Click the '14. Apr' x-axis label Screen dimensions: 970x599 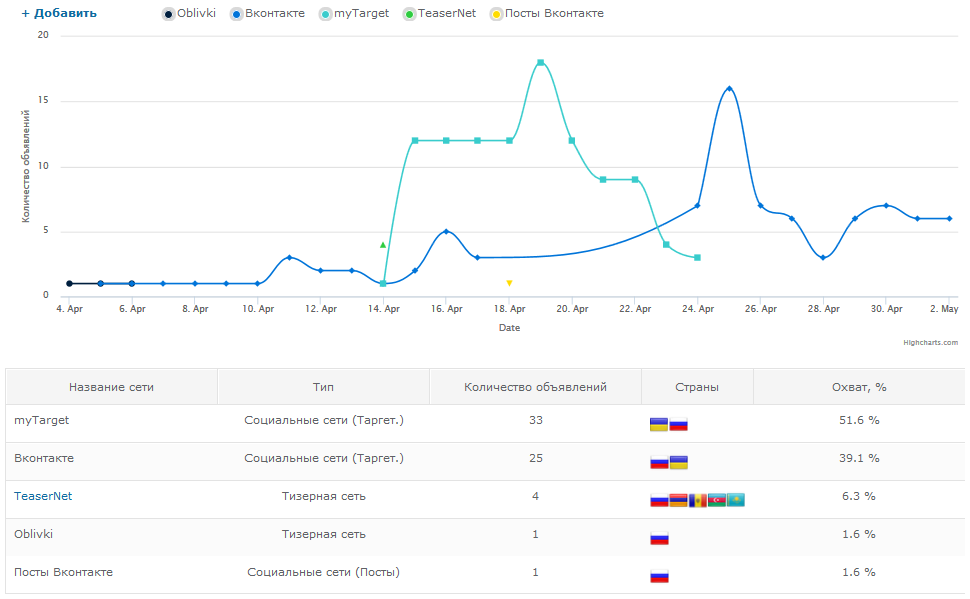pyautogui.click(x=384, y=309)
